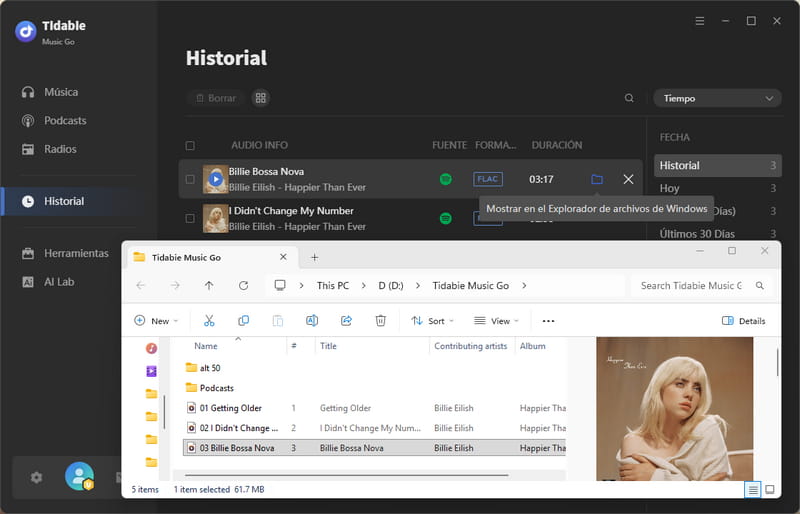Click the Delete trash icon in Explorer
The width and height of the screenshot is (800, 514).
(380, 321)
